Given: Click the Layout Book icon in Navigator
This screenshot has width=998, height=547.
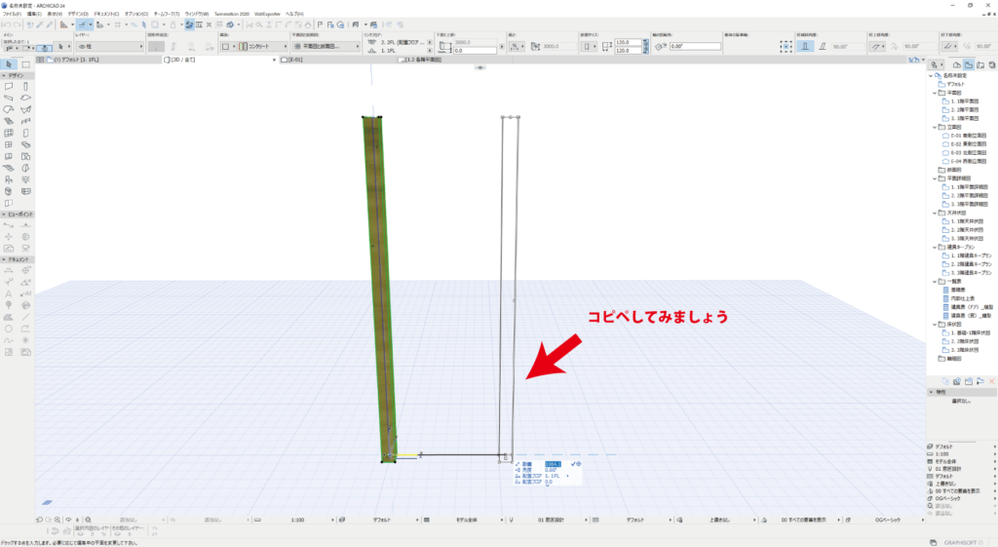Looking at the screenshot, I should pyautogui.click(x=980, y=65).
